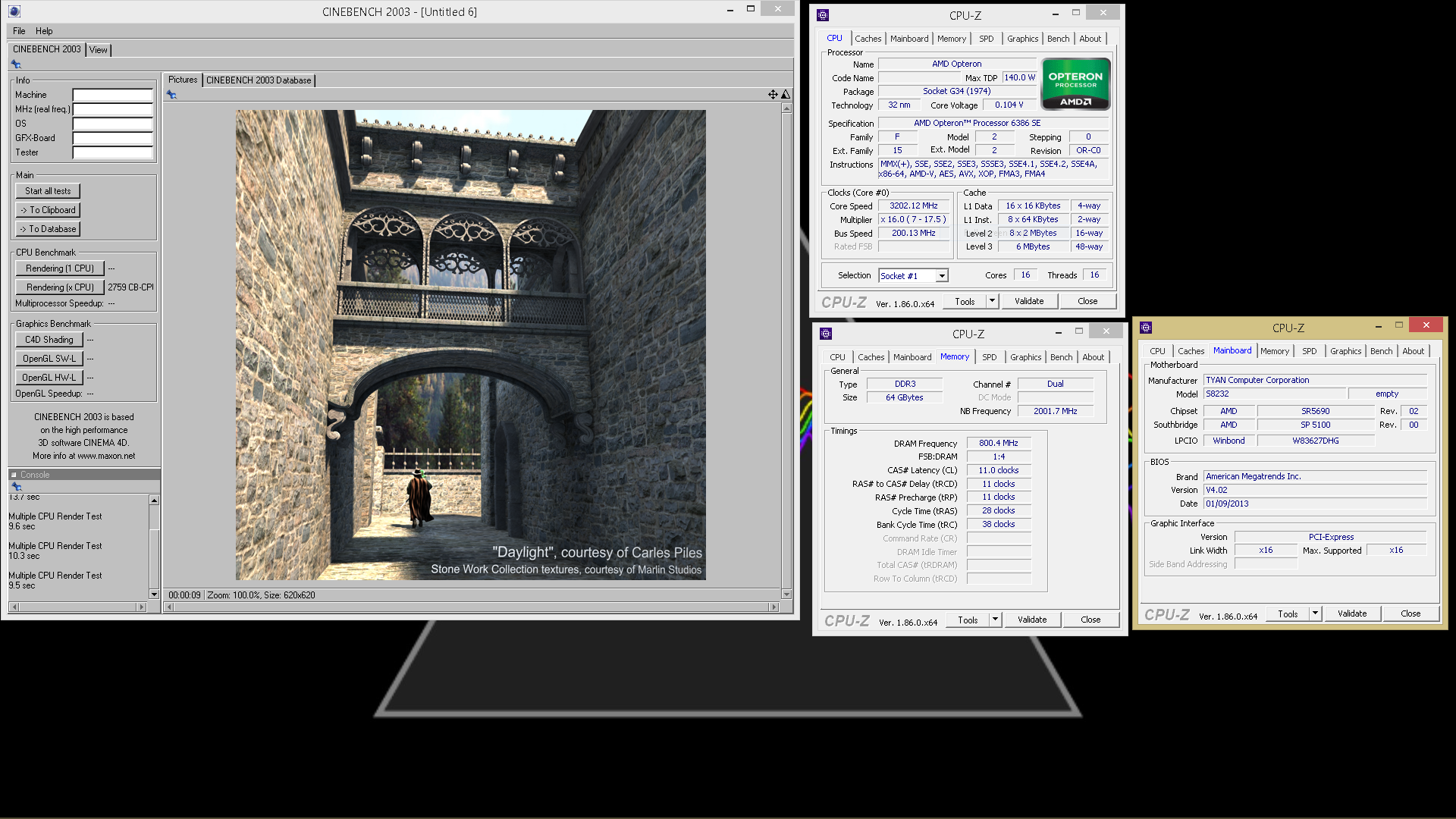
Task: Click Tools button in top CPU-Z window
Action: click(965, 301)
